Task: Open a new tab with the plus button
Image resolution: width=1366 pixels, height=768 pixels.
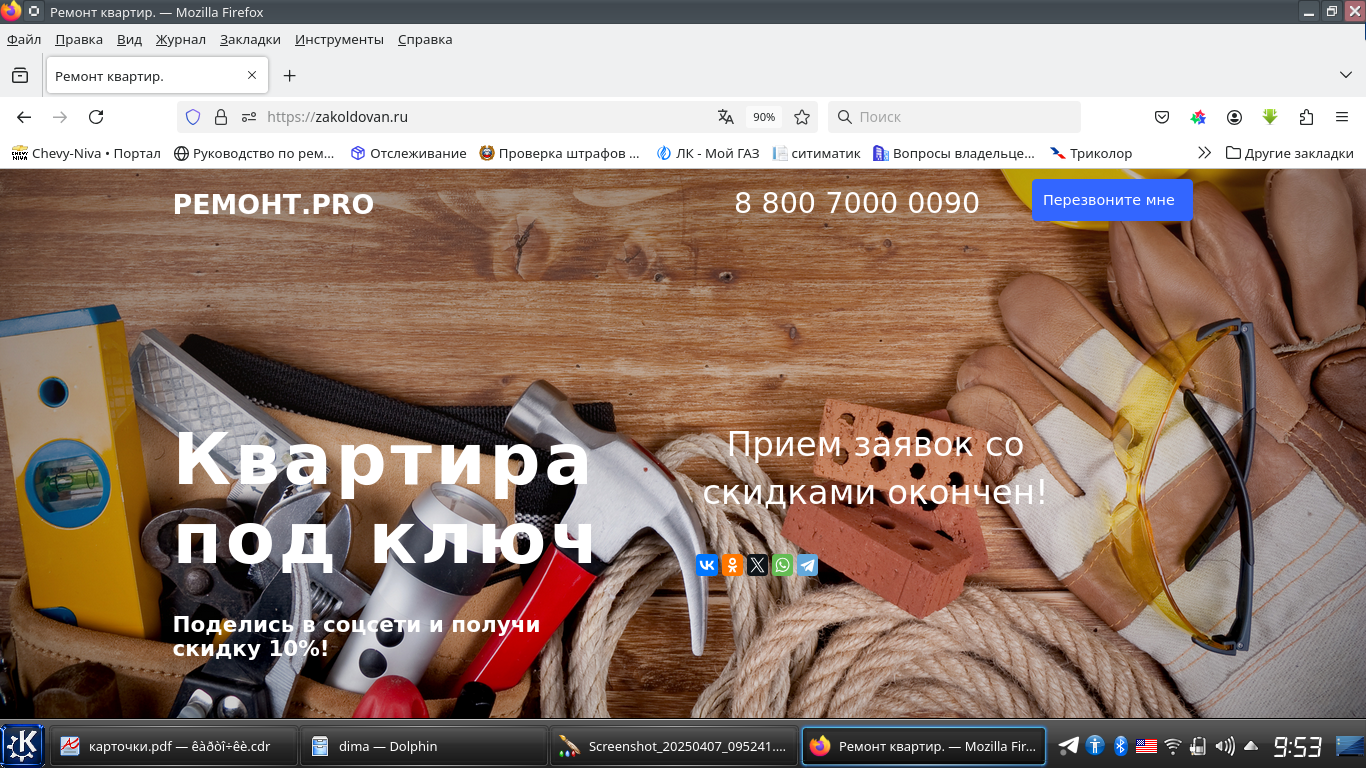Action: click(289, 75)
